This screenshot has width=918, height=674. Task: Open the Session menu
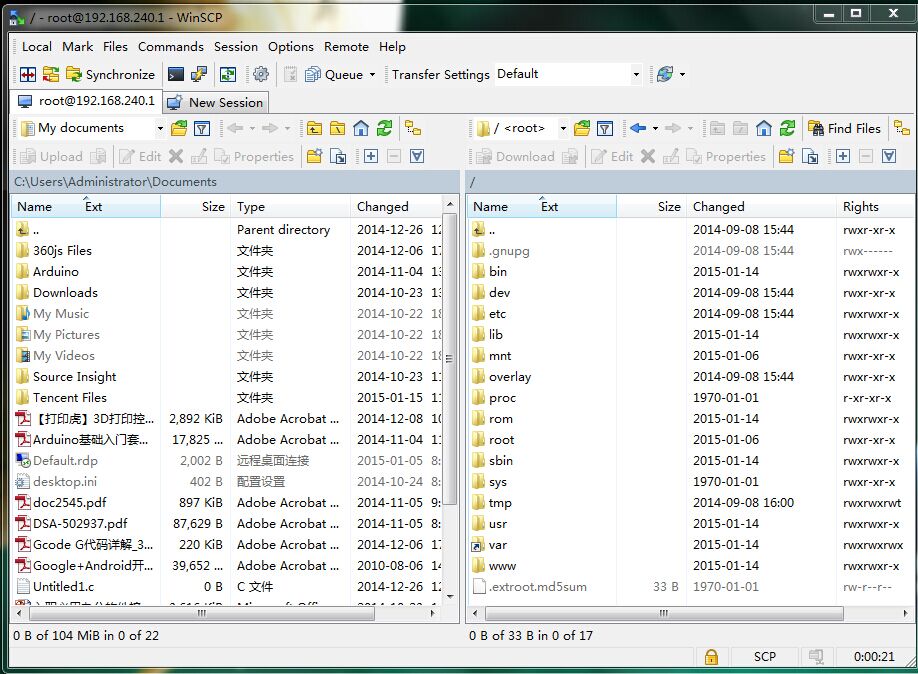[x=236, y=47]
